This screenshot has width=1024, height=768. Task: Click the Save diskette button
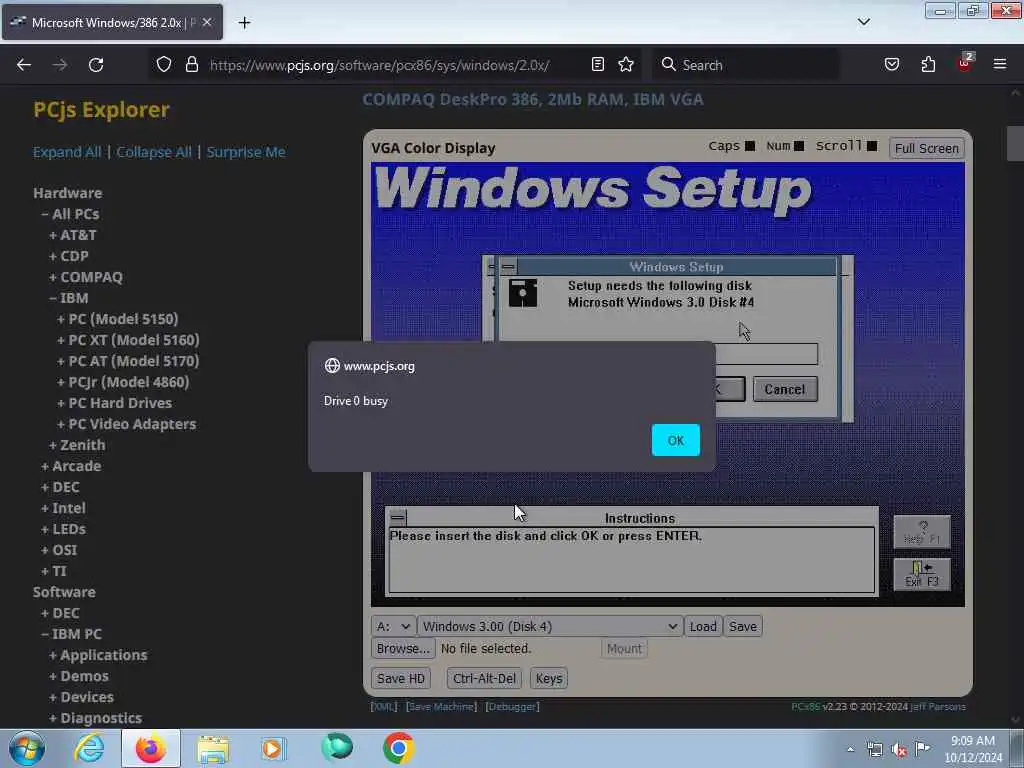(x=743, y=626)
